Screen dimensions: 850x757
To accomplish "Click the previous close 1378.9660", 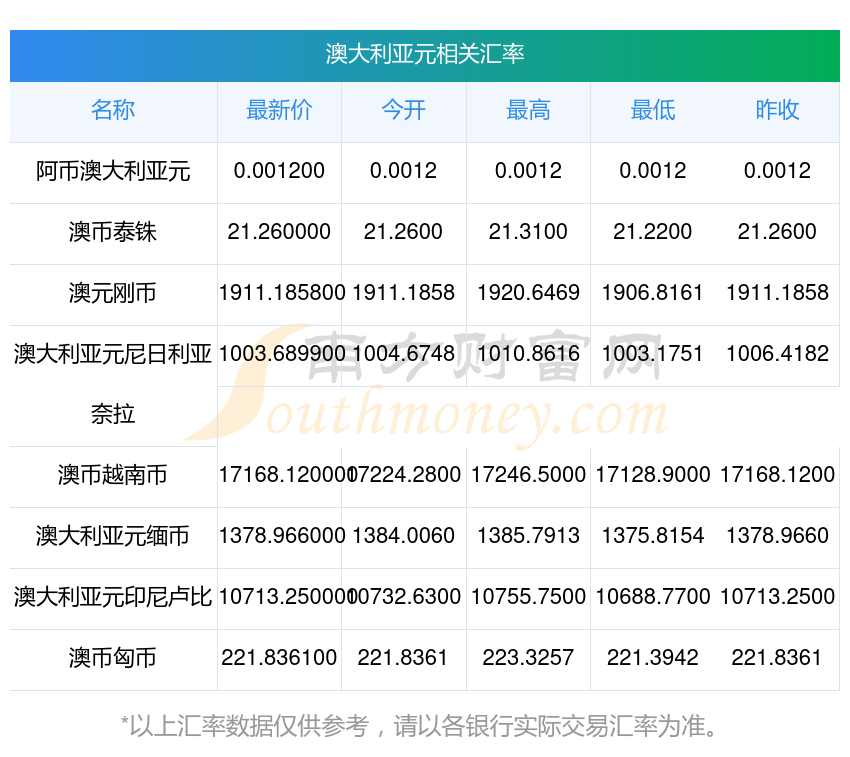I will (x=777, y=536).
